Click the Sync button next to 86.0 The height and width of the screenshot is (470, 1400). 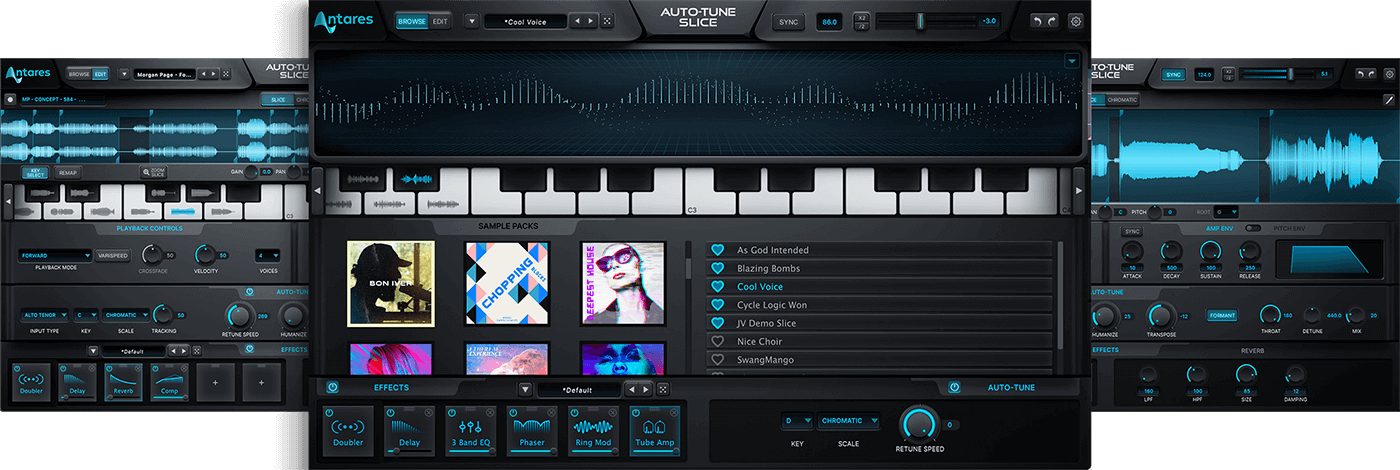[x=788, y=21]
